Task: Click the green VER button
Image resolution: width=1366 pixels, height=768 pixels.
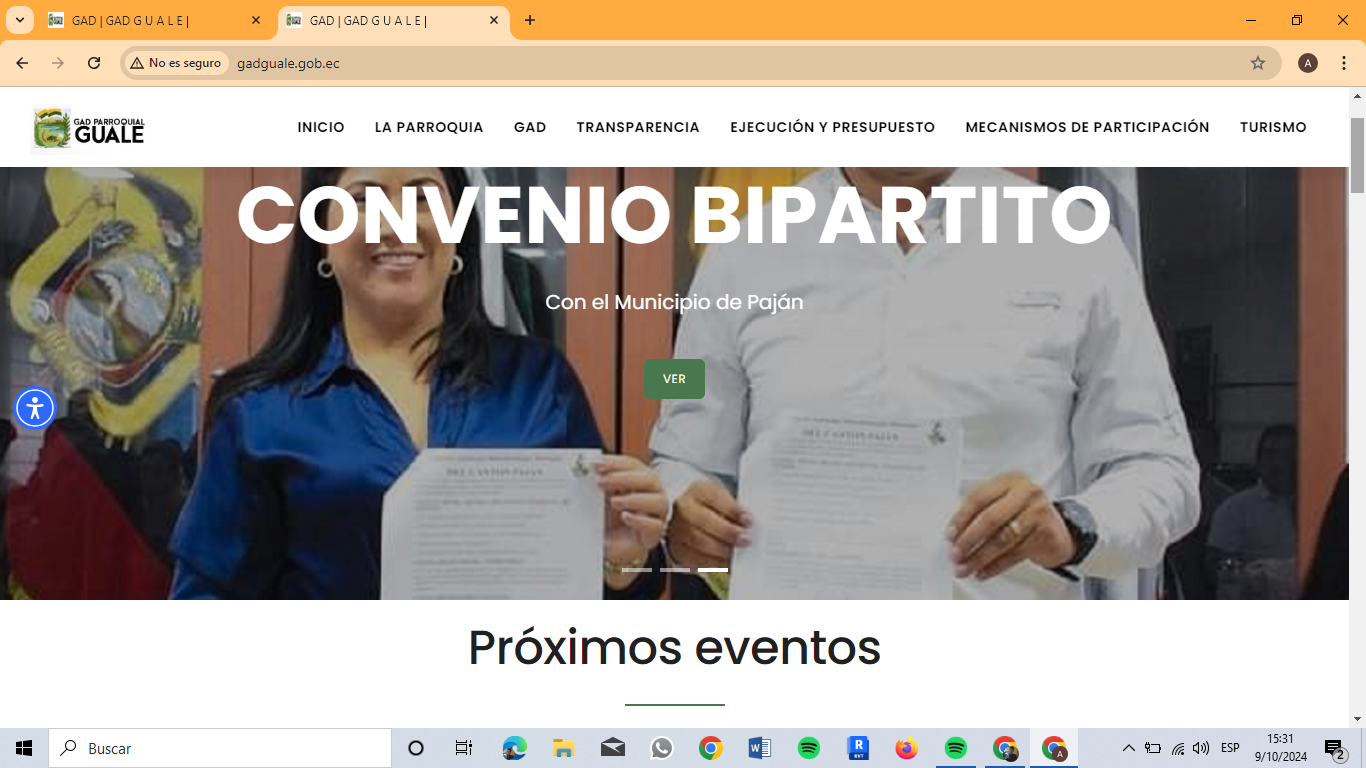Action: click(674, 379)
